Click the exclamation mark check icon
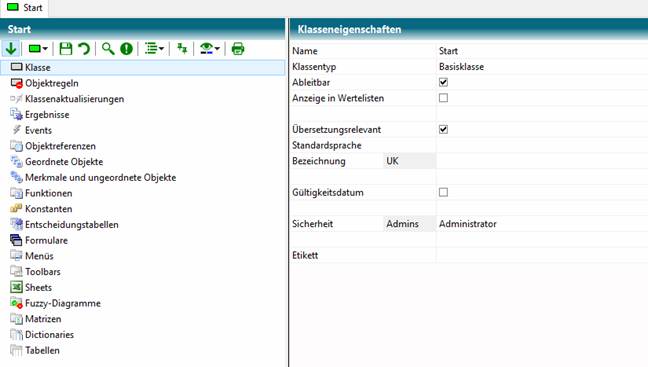648x367 pixels. (126, 49)
